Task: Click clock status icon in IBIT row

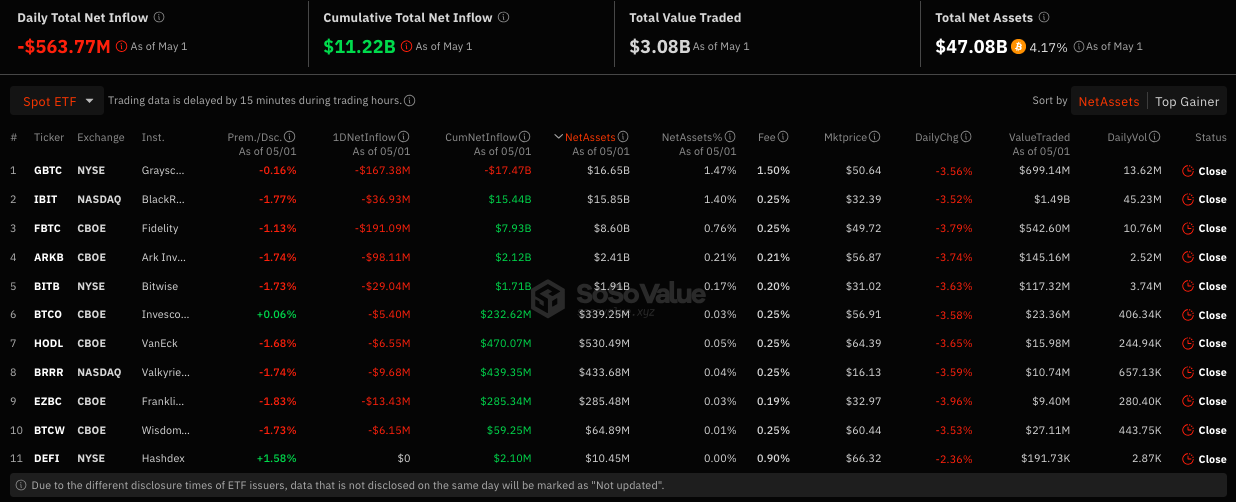Action: click(1188, 199)
